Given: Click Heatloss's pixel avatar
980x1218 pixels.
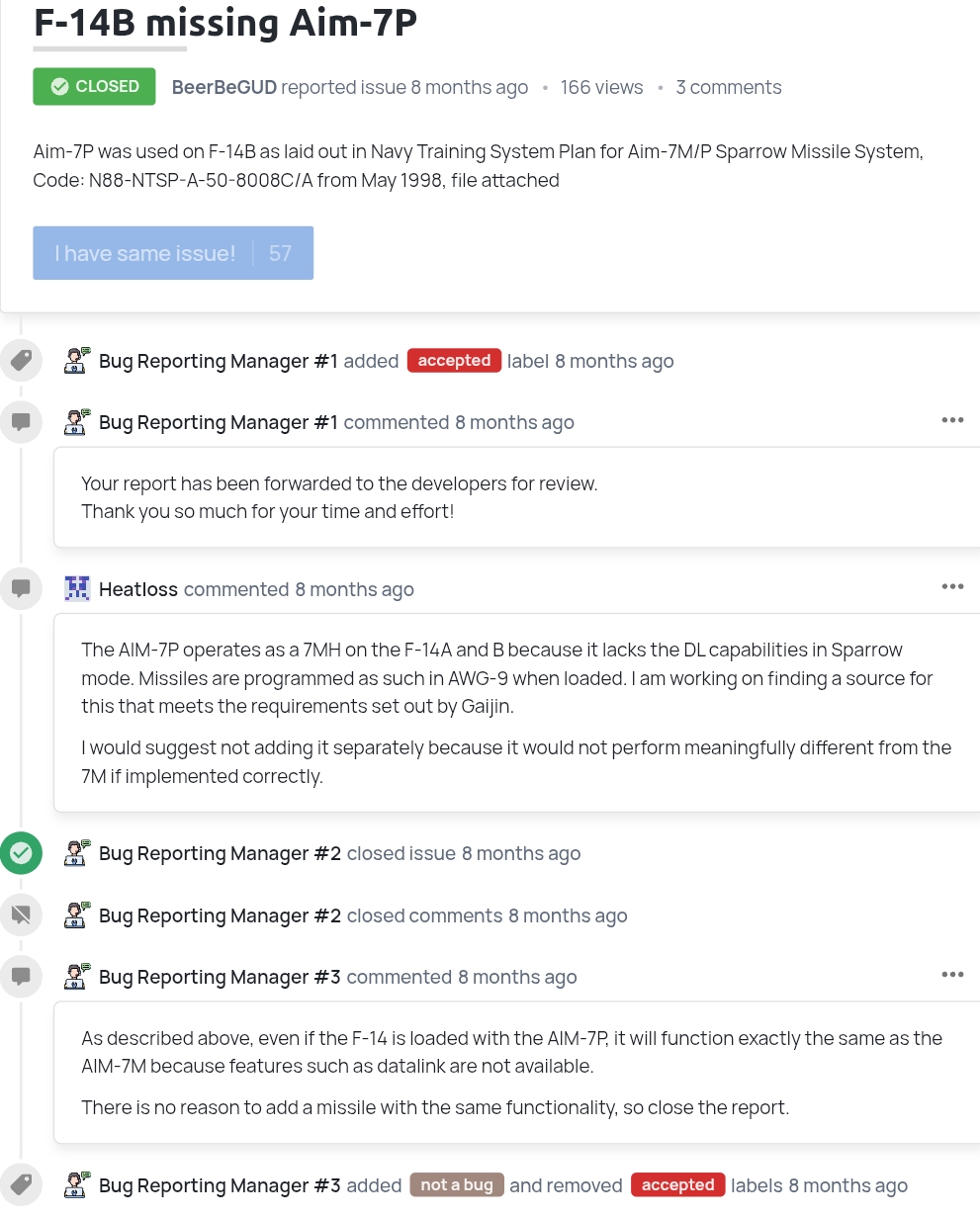Looking at the screenshot, I should [77, 589].
